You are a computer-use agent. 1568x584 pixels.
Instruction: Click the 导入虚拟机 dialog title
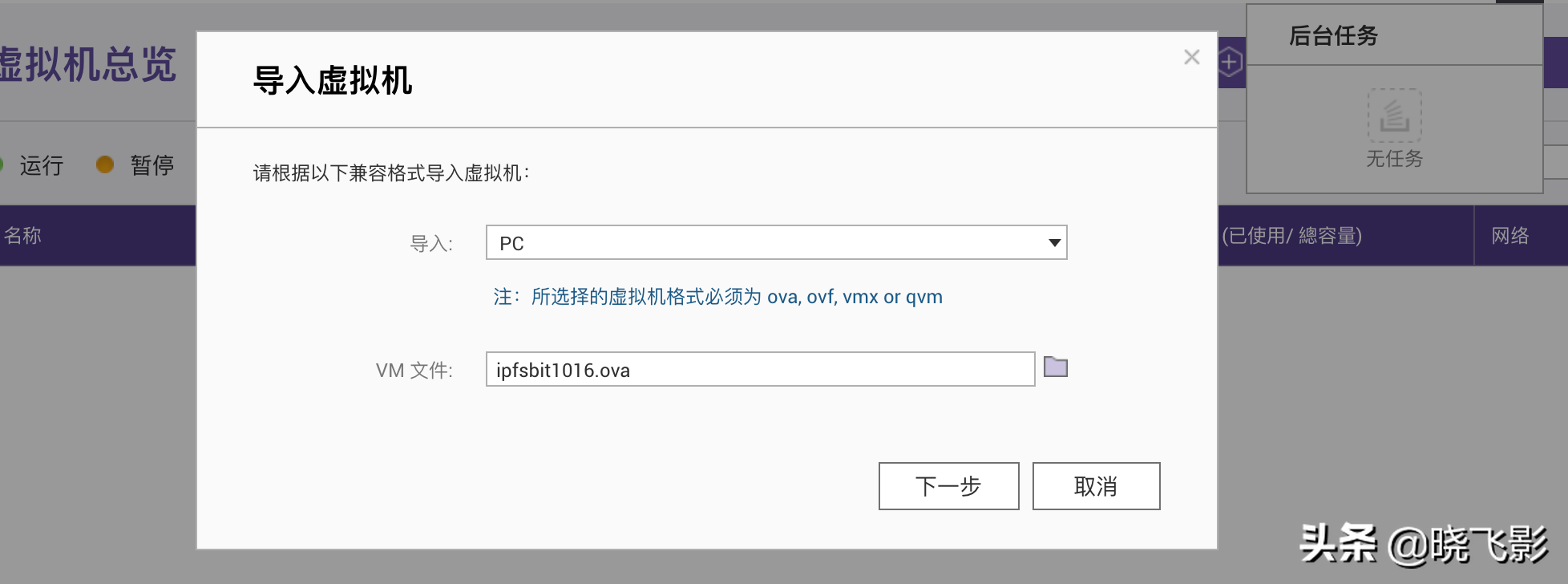(x=333, y=81)
